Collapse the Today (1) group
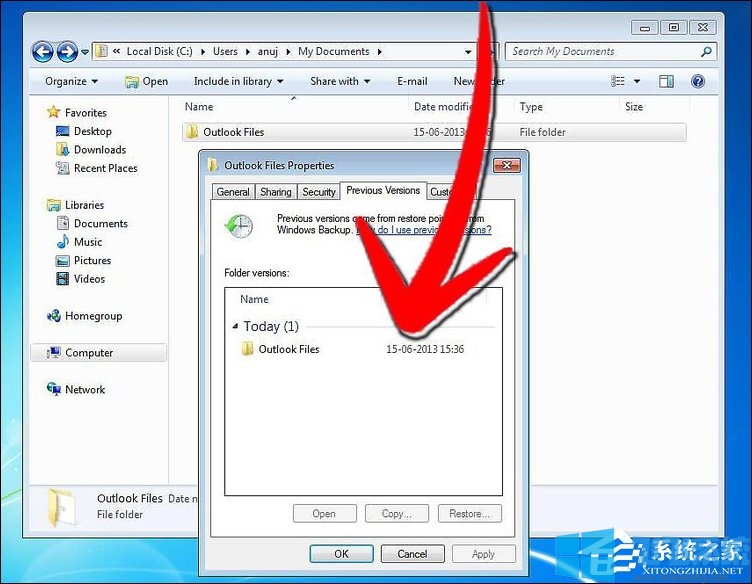The width and height of the screenshot is (752, 584). (x=235, y=326)
